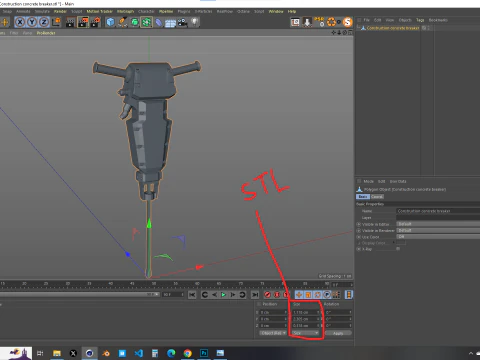Viewport: 480px width, 360px height.
Task: Toggle Autokeying red button
Action: pos(277,295)
